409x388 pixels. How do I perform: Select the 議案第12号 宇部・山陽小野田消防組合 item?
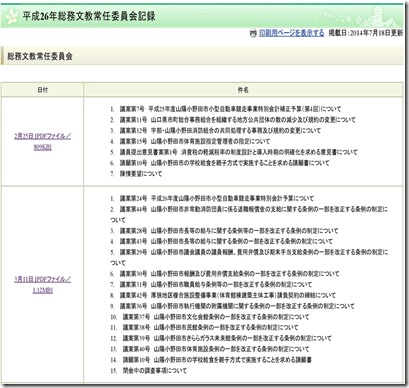pyautogui.click(x=220, y=130)
